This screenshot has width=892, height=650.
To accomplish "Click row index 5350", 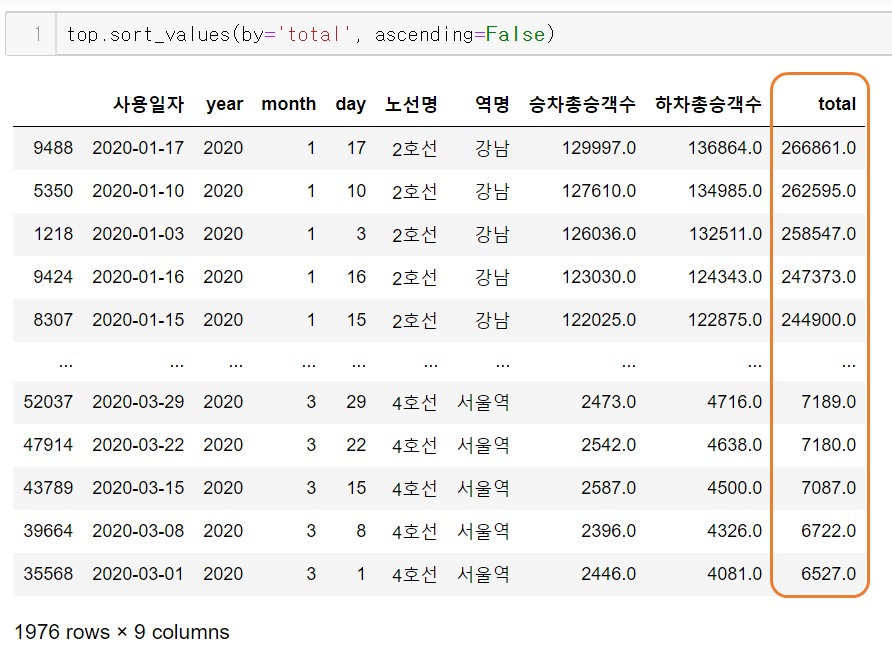I will point(53,191).
